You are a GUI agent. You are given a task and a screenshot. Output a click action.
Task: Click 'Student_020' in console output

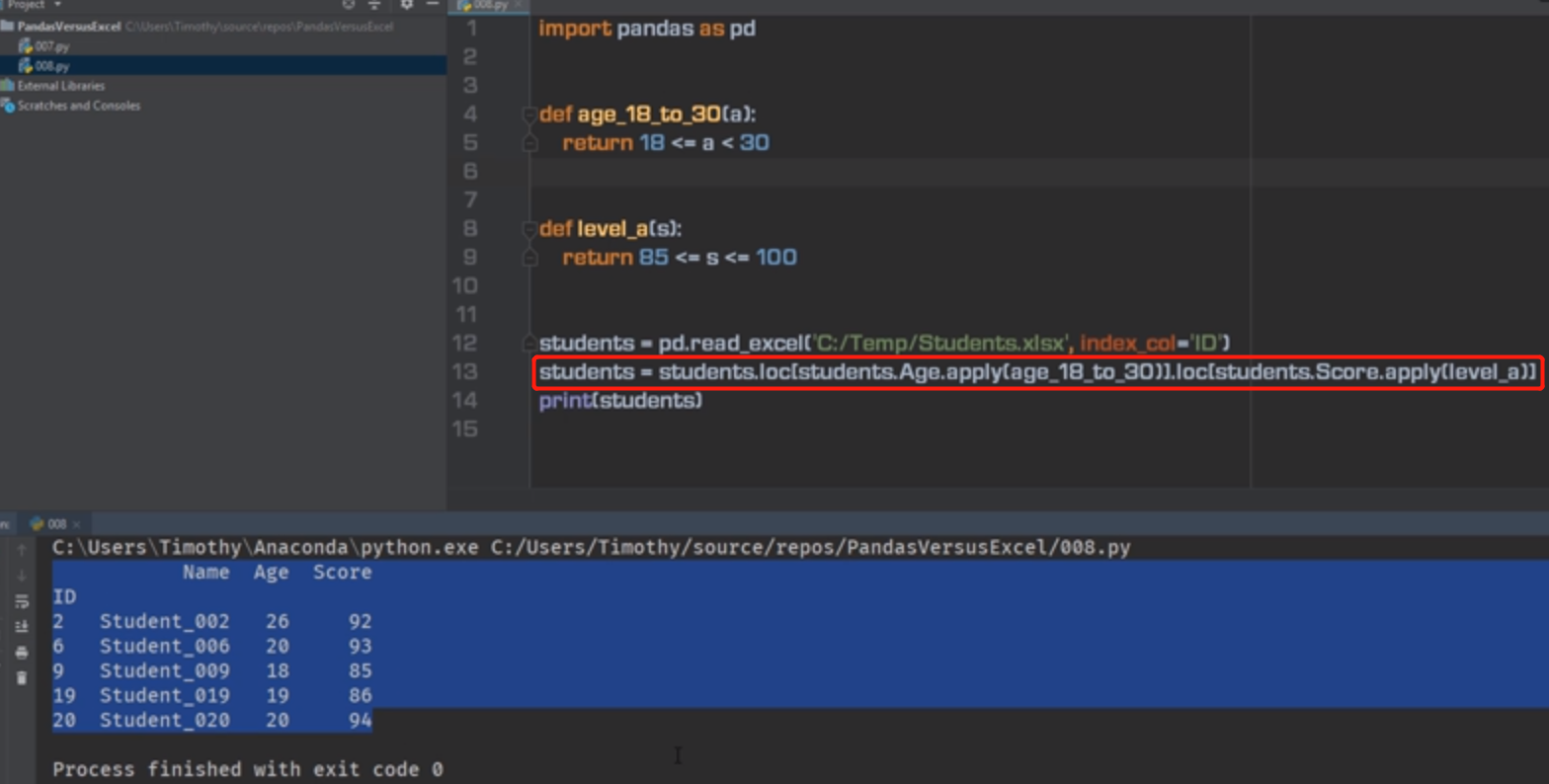164,721
